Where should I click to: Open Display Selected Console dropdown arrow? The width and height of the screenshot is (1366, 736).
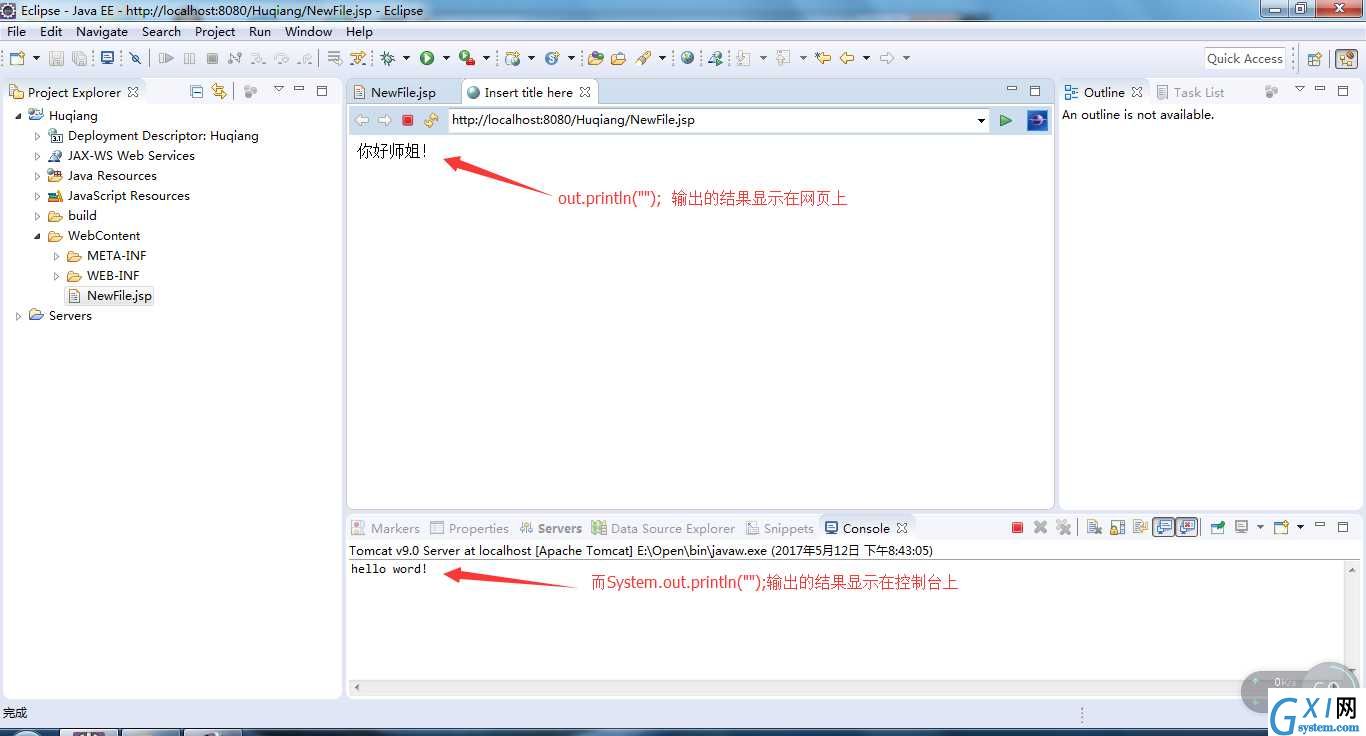pyautogui.click(x=1260, y=527)
